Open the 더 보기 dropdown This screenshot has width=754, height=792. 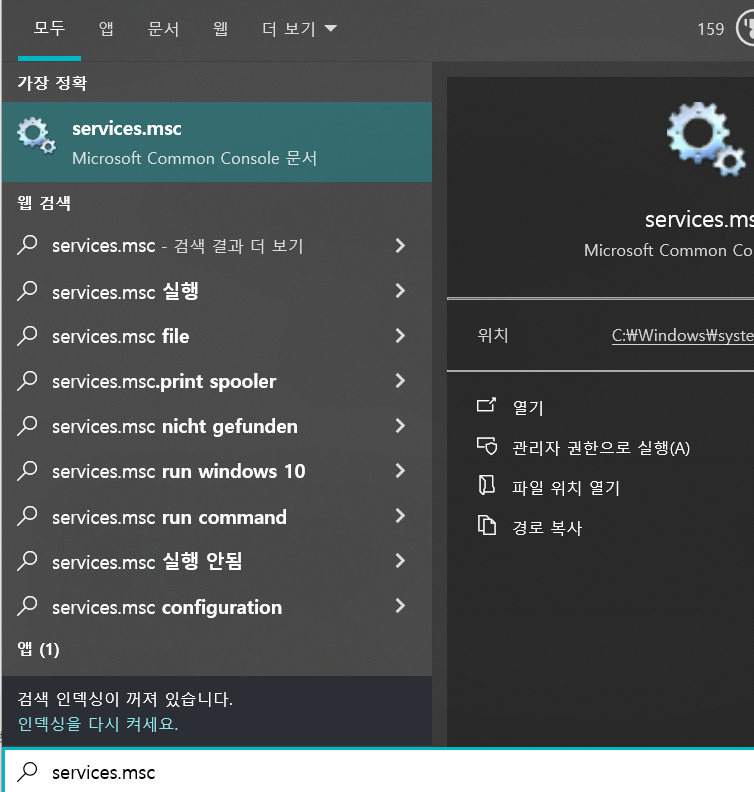click(x=299, y=28)
